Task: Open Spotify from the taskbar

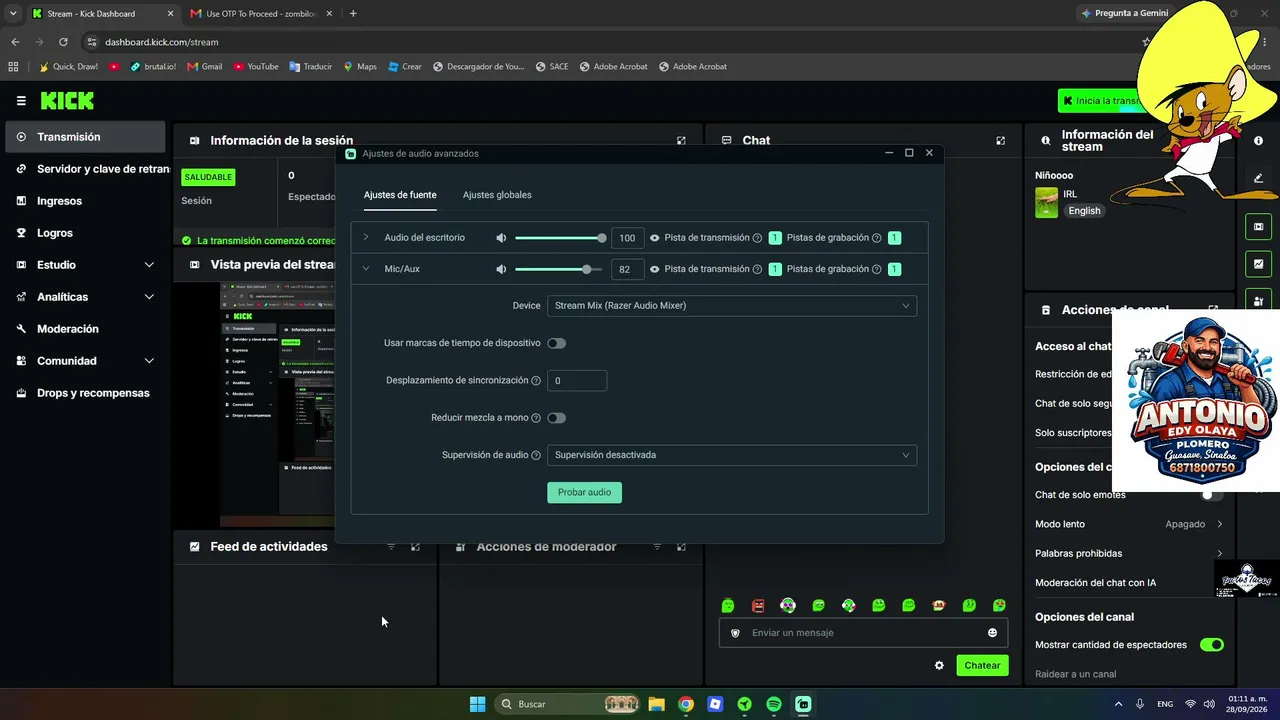Action: point(774,704)
